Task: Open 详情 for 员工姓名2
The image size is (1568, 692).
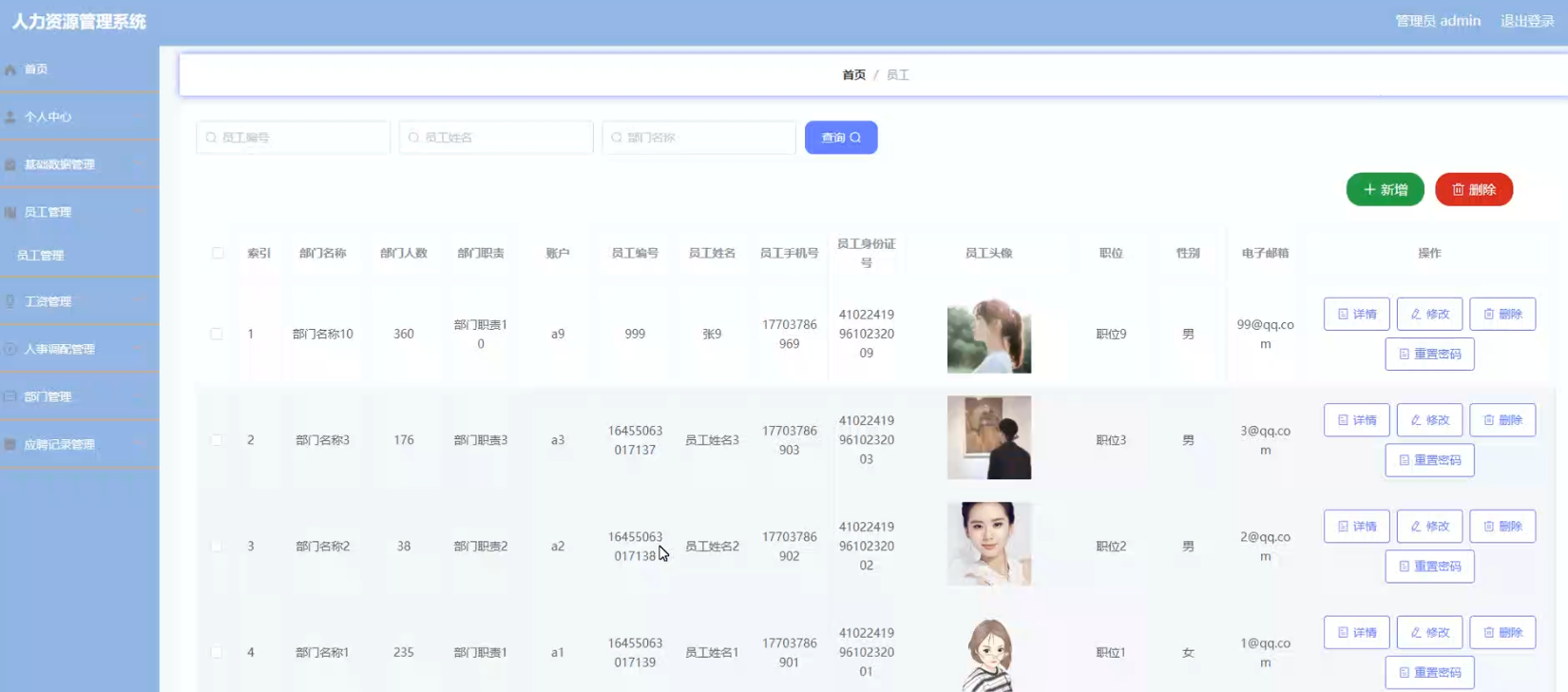Action: (x=1357, y=527)
